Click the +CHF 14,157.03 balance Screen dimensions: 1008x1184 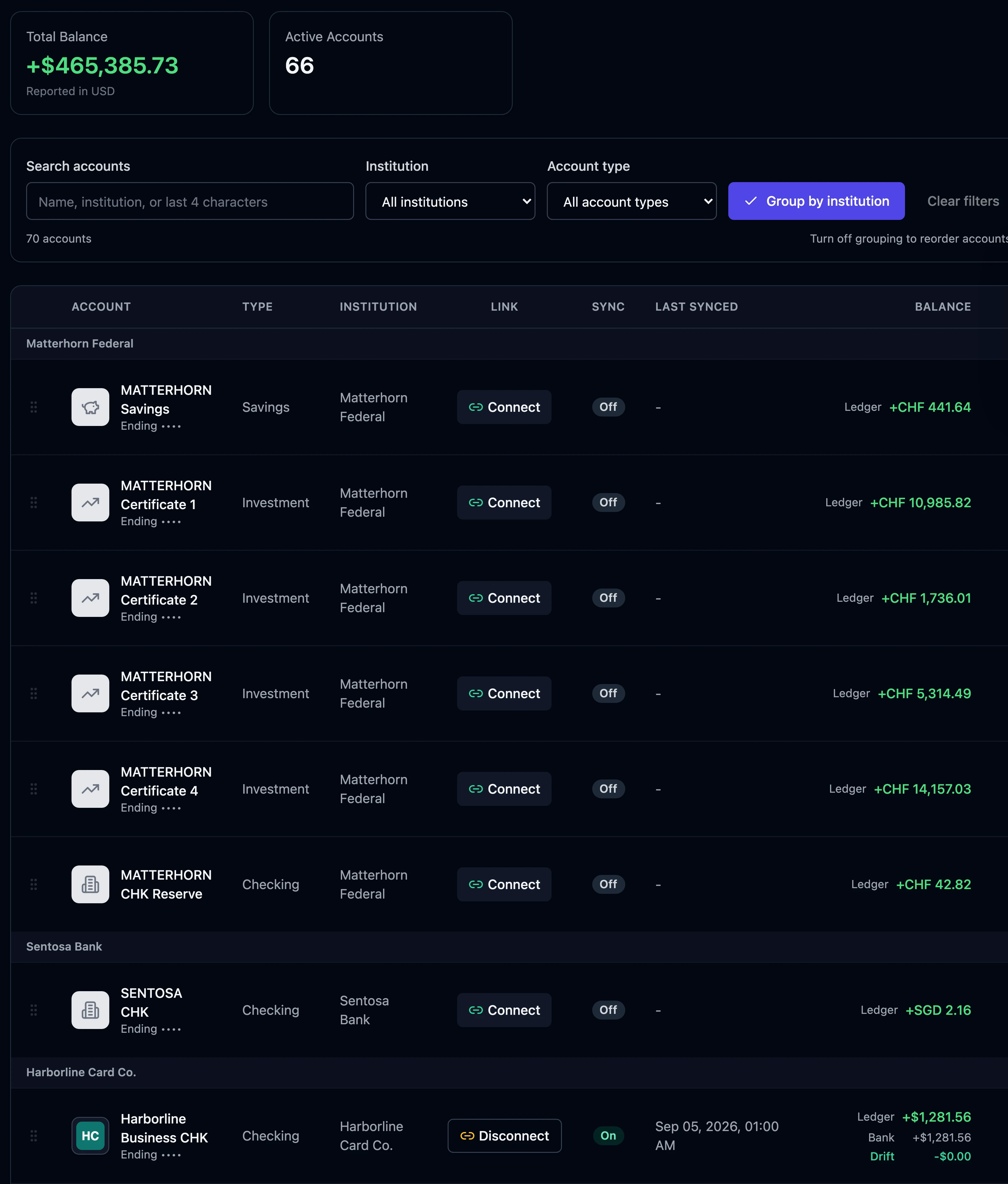pos(922,789)
